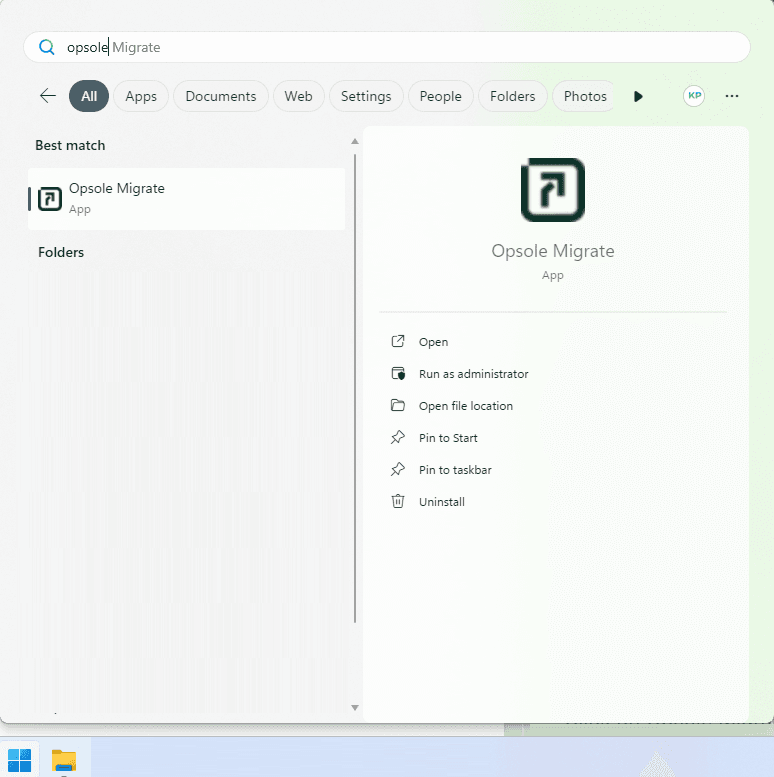Choose Pin to Start
The image size is (774, 777).
point(448,438)
